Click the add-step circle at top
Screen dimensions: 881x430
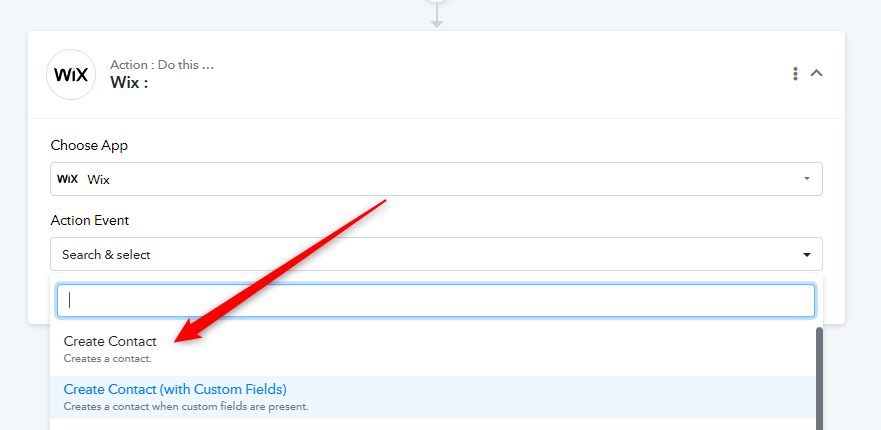(x=437, y=1)
